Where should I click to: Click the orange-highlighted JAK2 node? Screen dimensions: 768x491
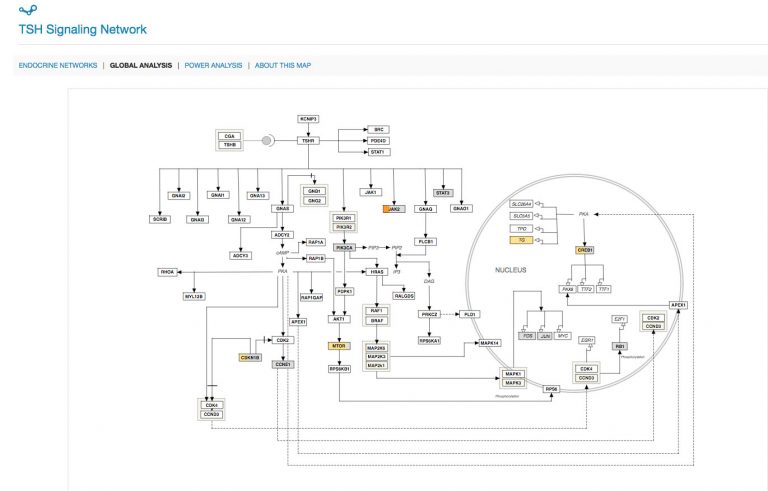(x=394, y=209)
